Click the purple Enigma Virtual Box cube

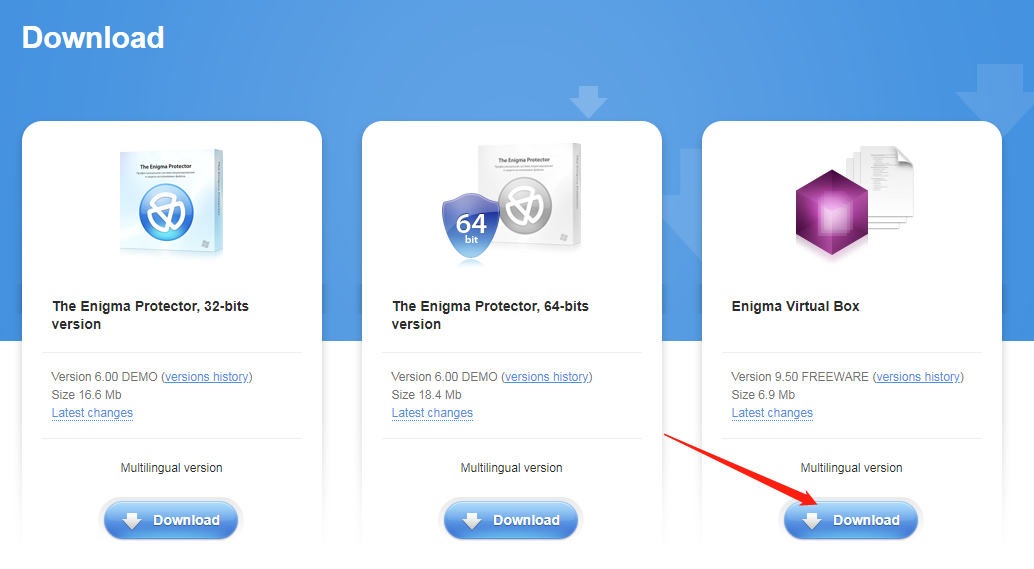[832, 212]
